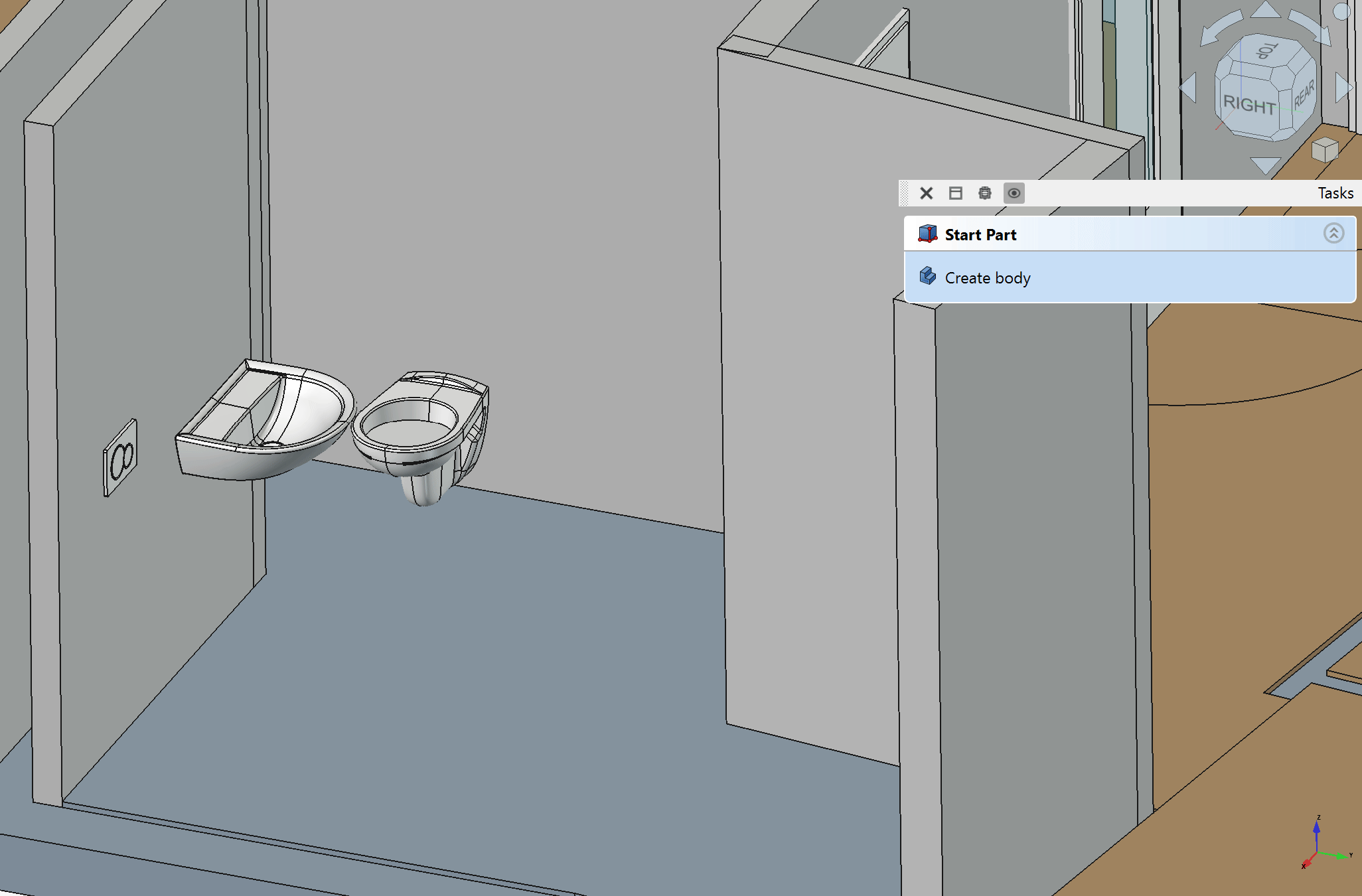Image resolution: width=1362 pixels, height=896 pixels.
Task: Rotate view up with the navigation cube's top arrow
Action: [1266, 9]
